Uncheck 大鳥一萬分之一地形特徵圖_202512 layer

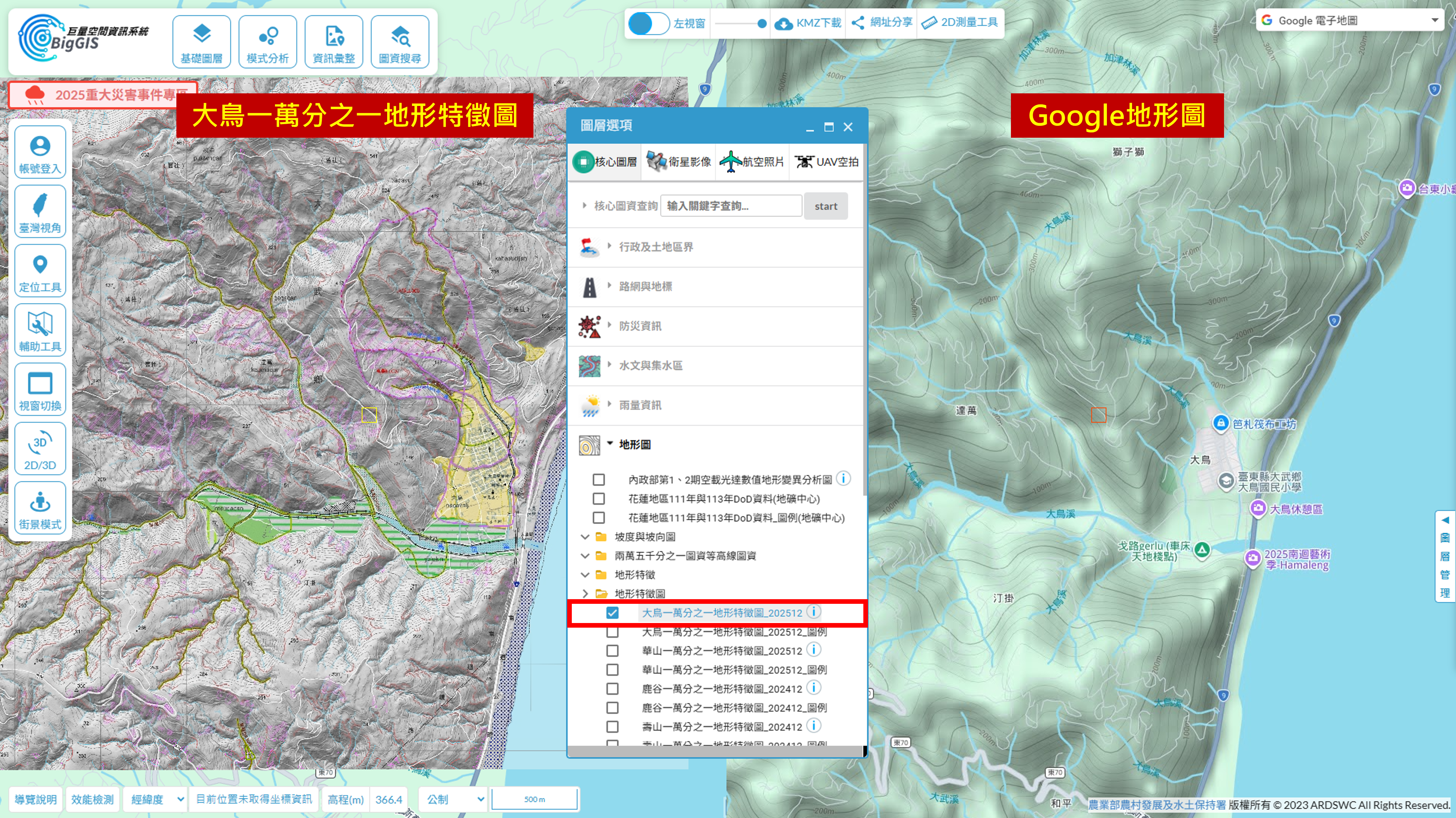[x=612, y=613]
